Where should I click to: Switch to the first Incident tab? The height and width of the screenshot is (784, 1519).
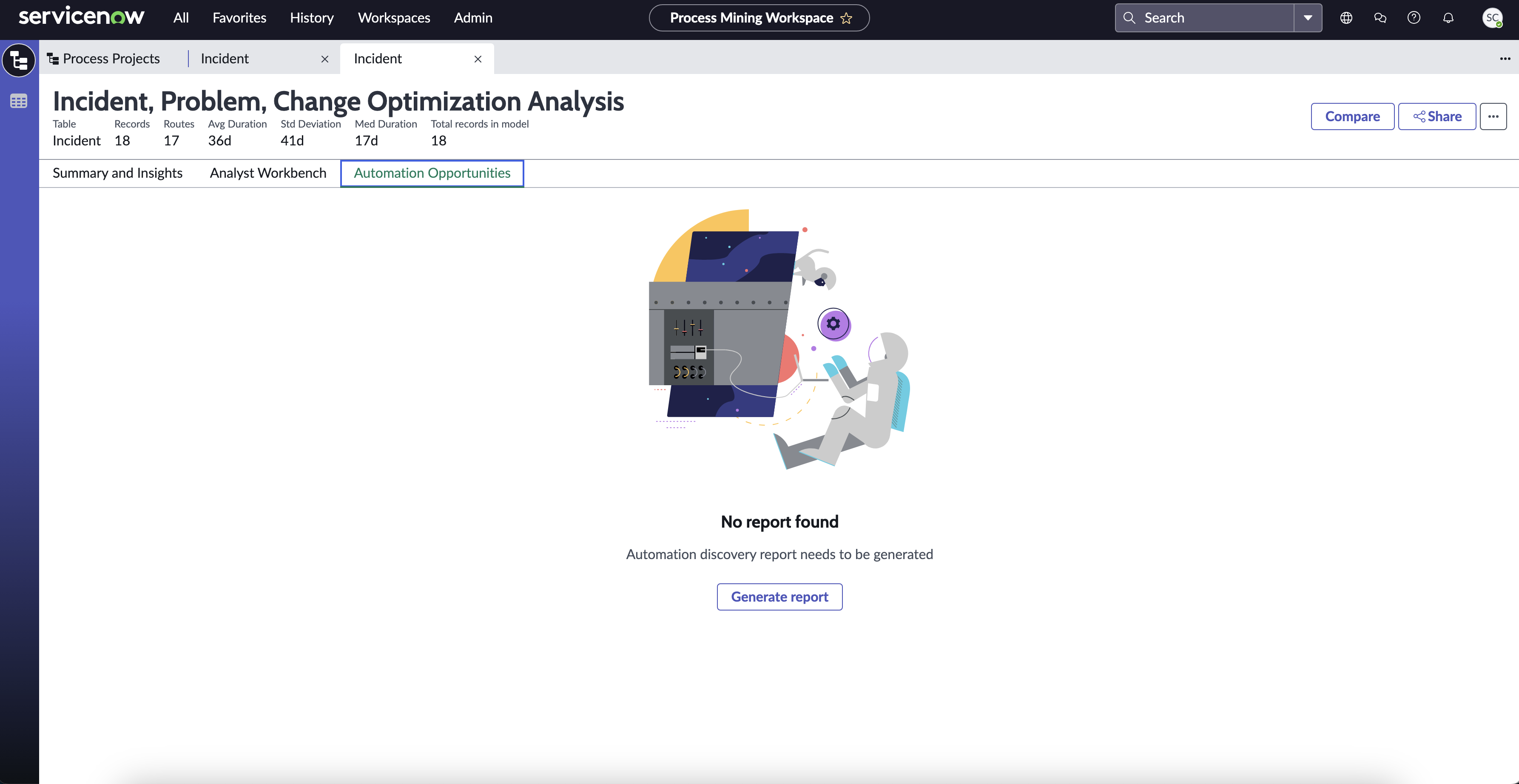tap(225, 58)
